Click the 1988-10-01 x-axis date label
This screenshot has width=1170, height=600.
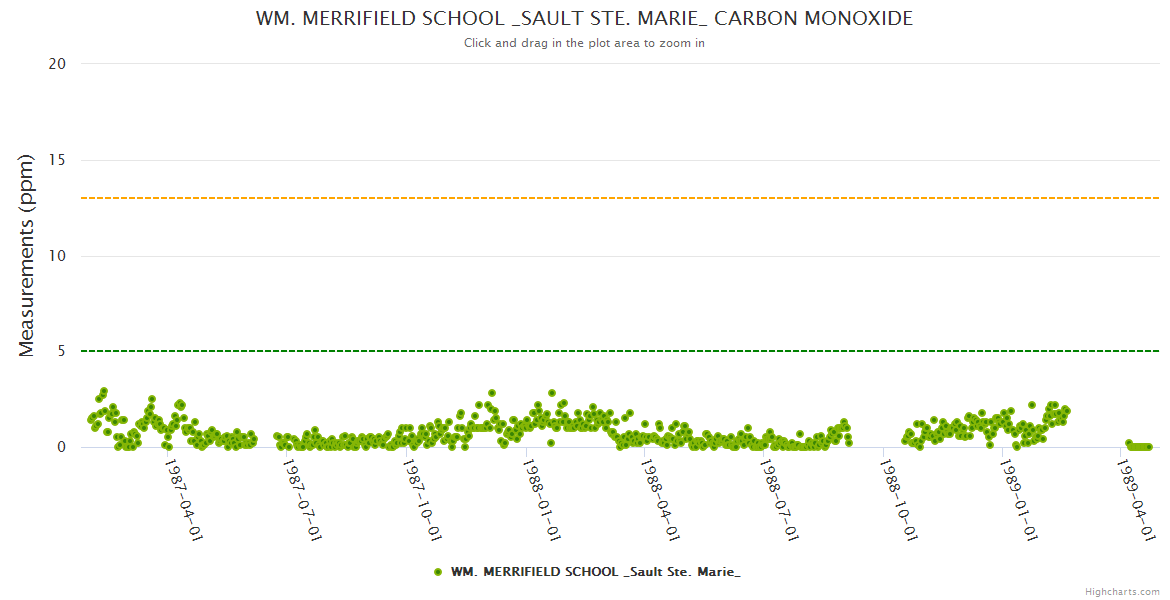point(897,499)
